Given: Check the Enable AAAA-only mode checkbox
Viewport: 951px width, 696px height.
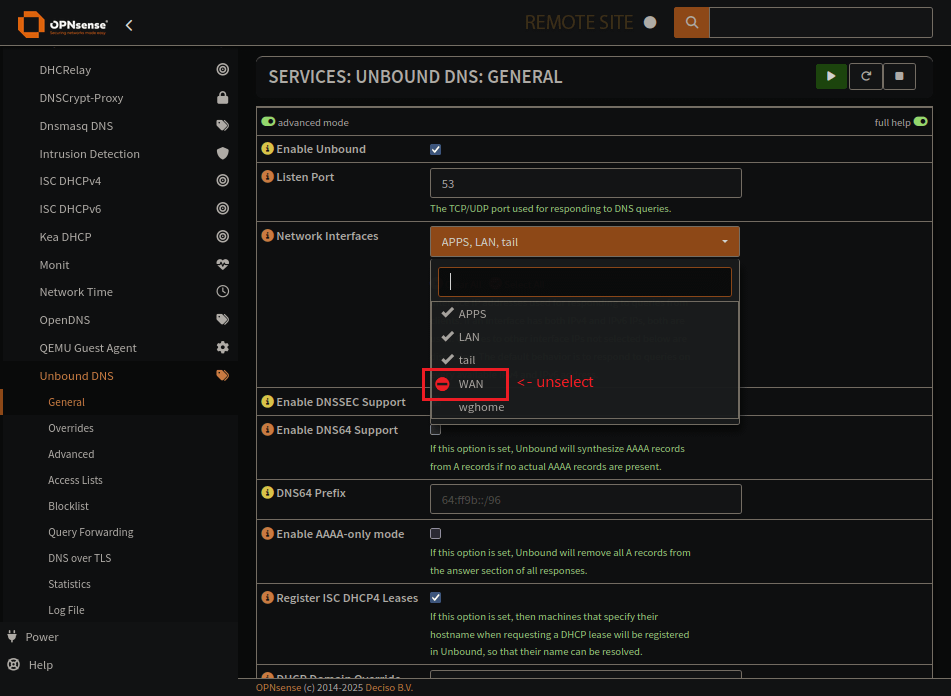Looking at the screenshot, I should pos(435,534).
